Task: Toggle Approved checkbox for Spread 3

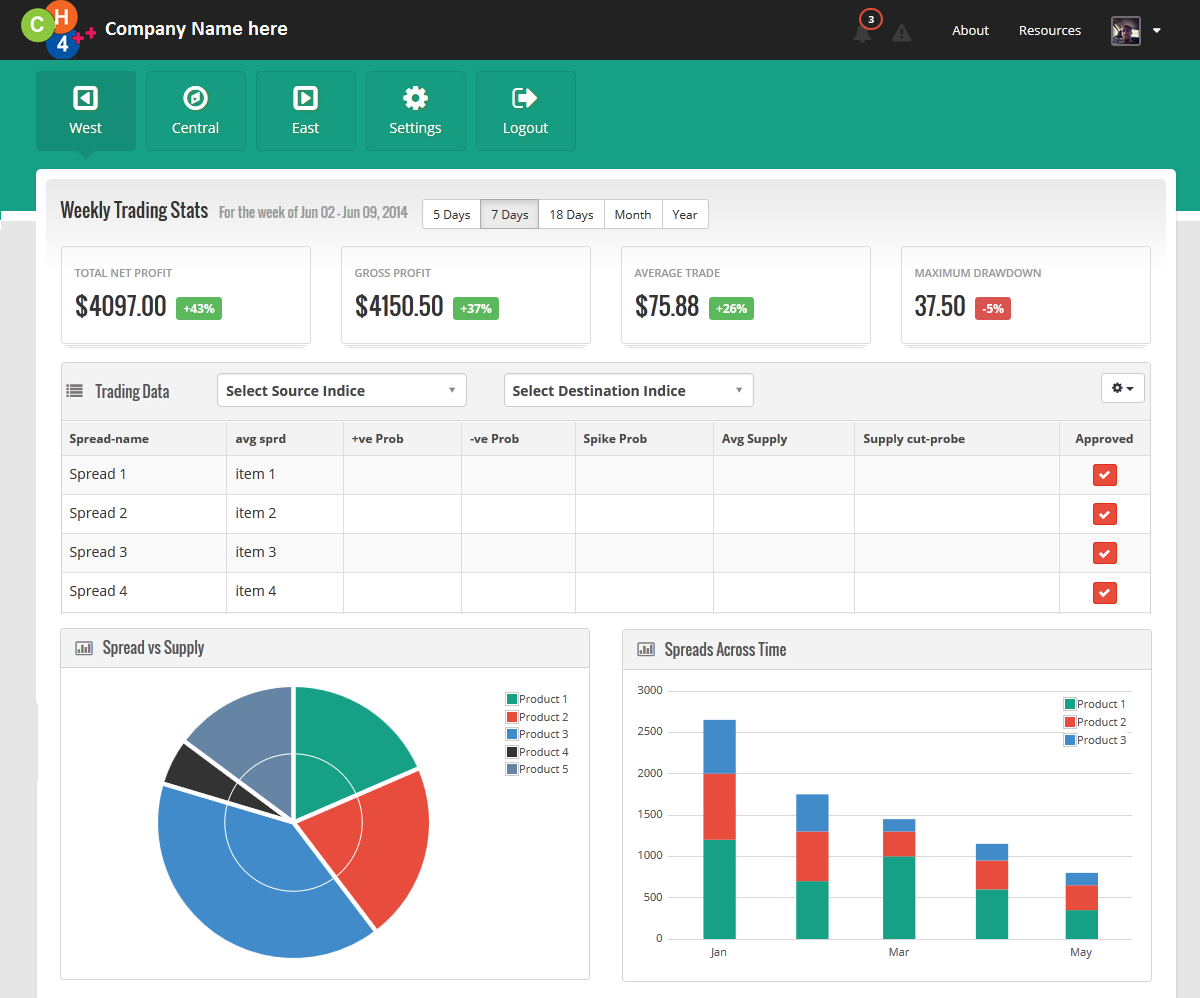Action: tap(1104, 553)
